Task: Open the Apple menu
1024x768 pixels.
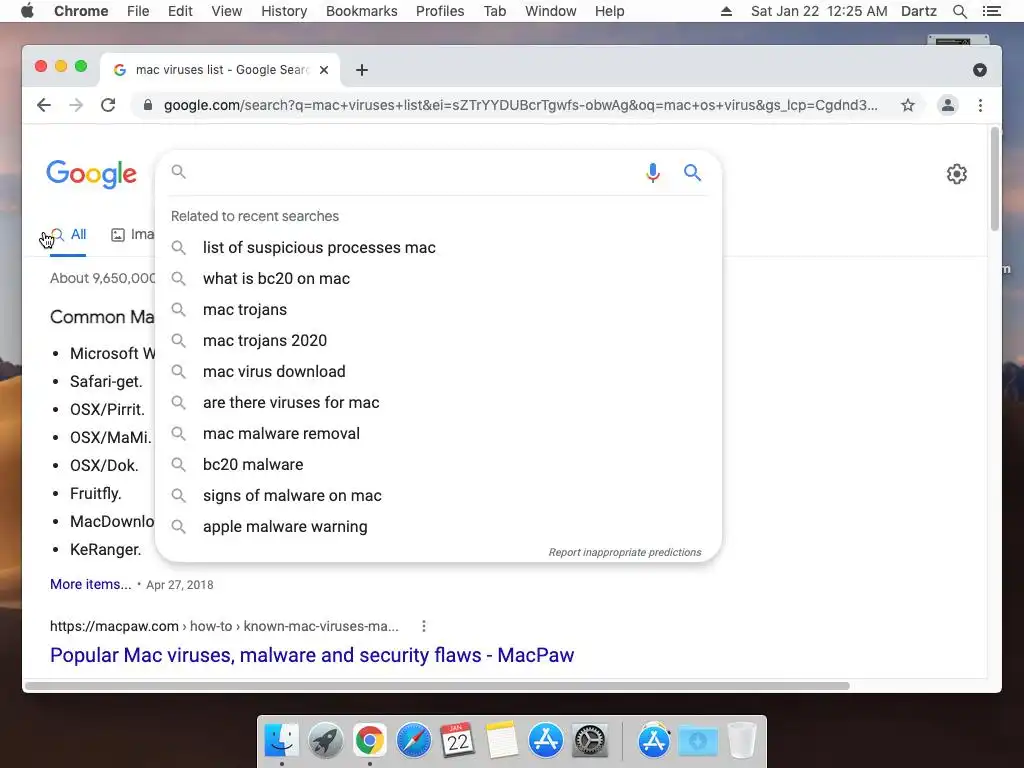Action: click(x=27, y=11)
